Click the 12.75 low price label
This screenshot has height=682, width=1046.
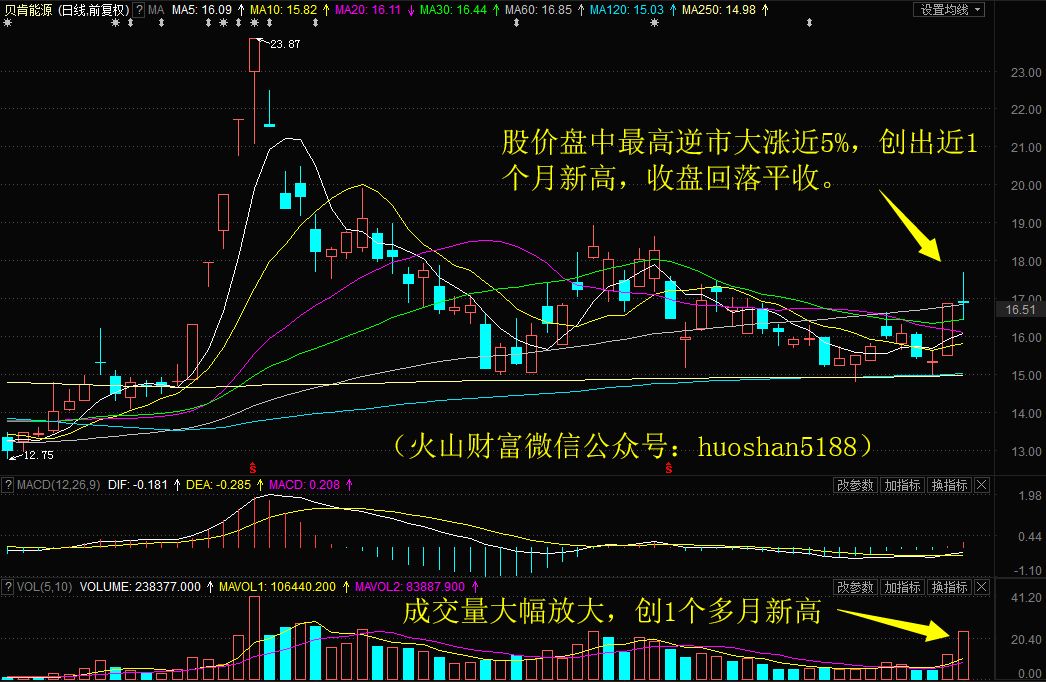(x=38, y=455)
